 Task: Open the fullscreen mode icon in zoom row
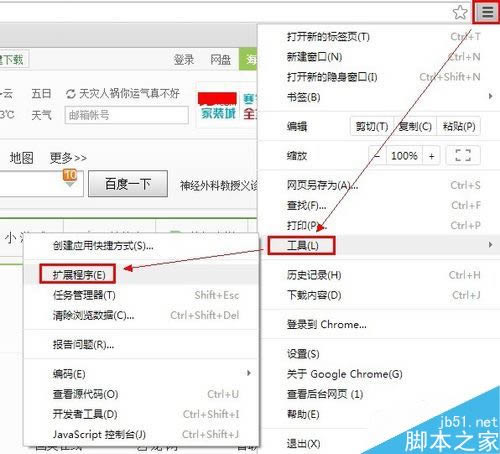coord(463,155)
